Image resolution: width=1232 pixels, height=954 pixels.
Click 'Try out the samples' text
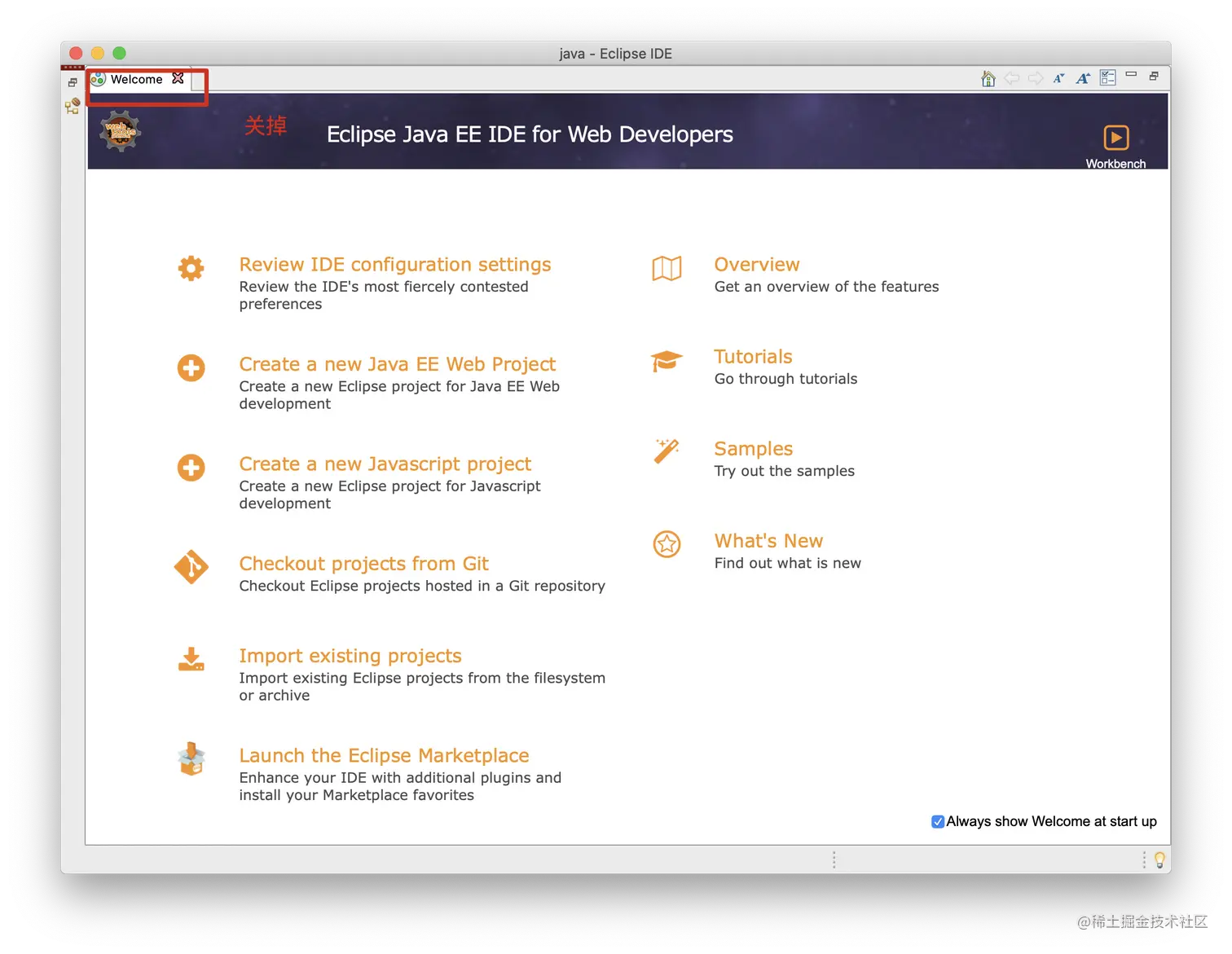pyautogui.click(x=785, y=471)
